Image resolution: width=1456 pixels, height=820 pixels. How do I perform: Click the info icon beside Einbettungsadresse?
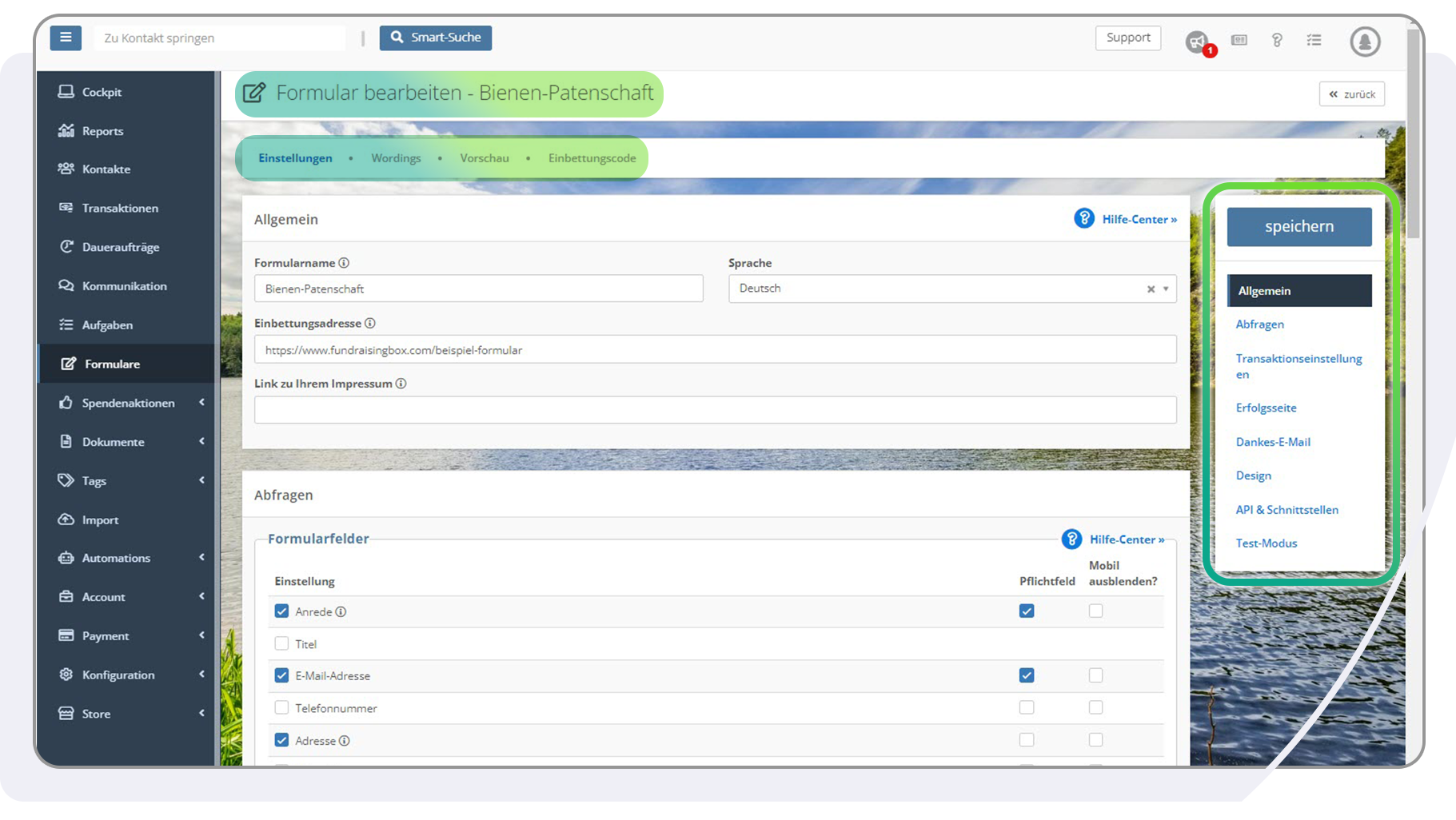[370, 324]
